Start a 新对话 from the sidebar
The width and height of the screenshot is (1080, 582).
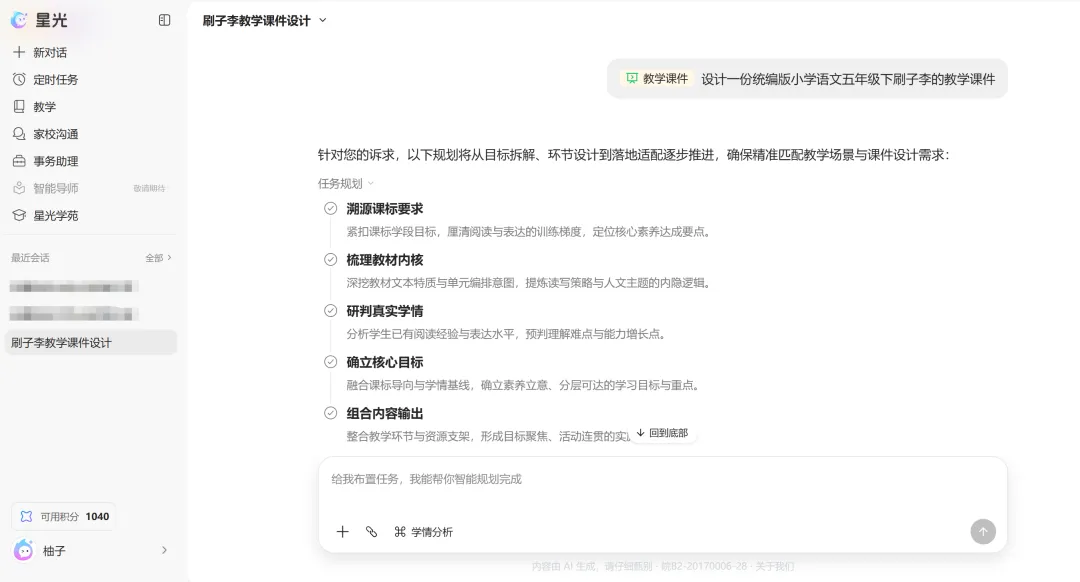40,52
